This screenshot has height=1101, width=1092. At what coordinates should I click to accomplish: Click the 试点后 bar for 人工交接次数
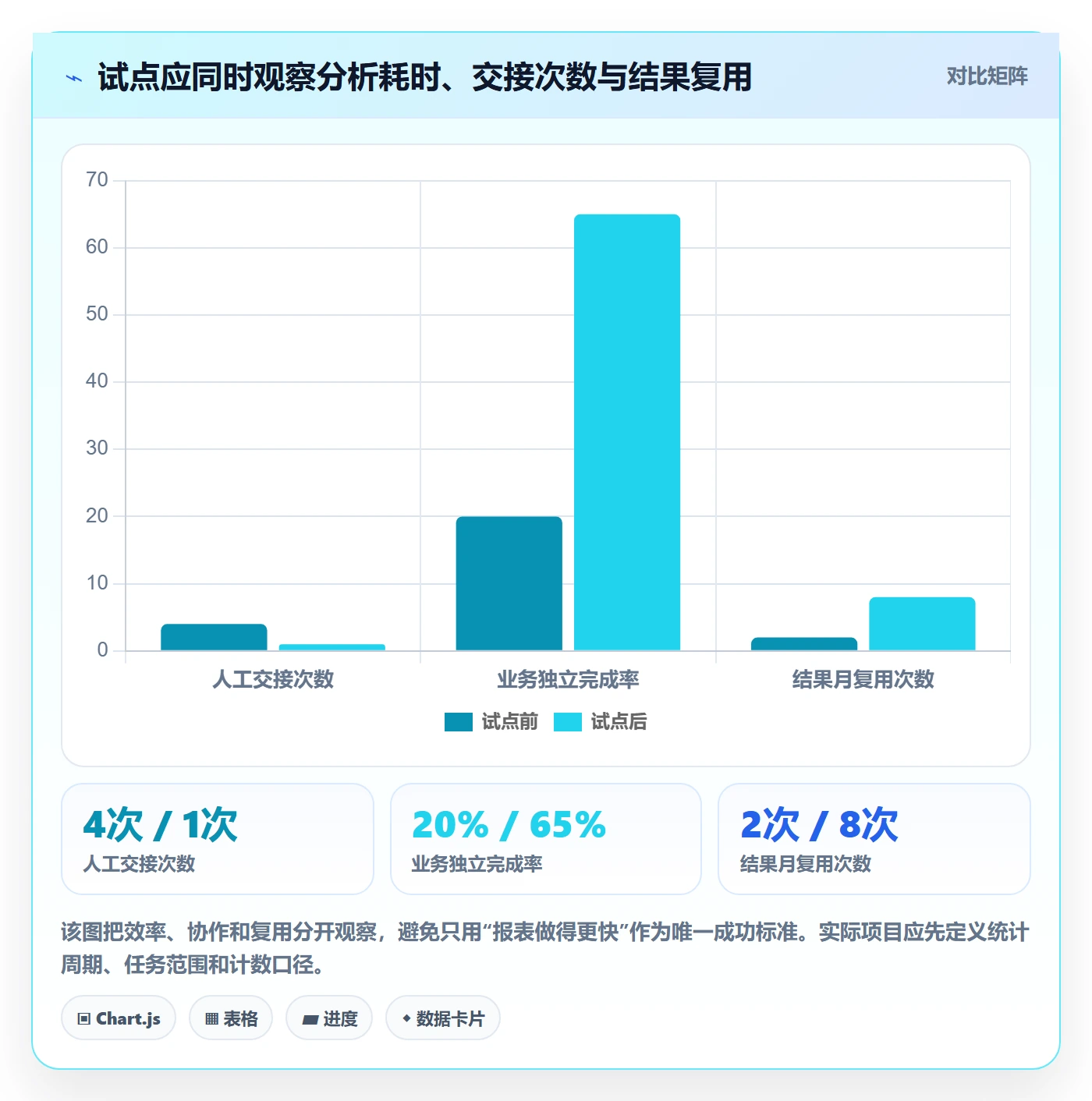[x=332, y=647]
